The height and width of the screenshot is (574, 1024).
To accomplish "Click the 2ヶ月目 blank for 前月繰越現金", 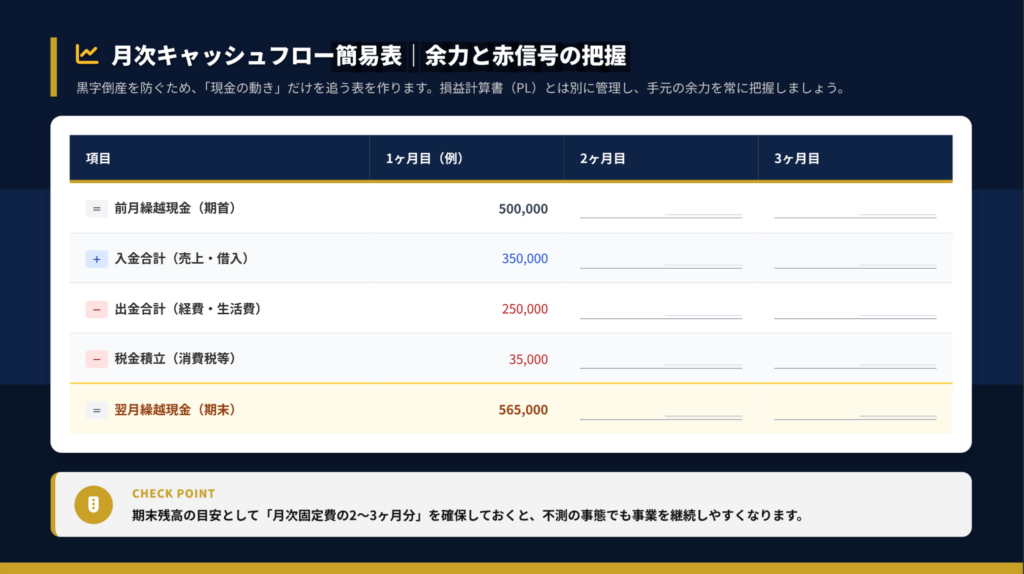I will (660, 209).
